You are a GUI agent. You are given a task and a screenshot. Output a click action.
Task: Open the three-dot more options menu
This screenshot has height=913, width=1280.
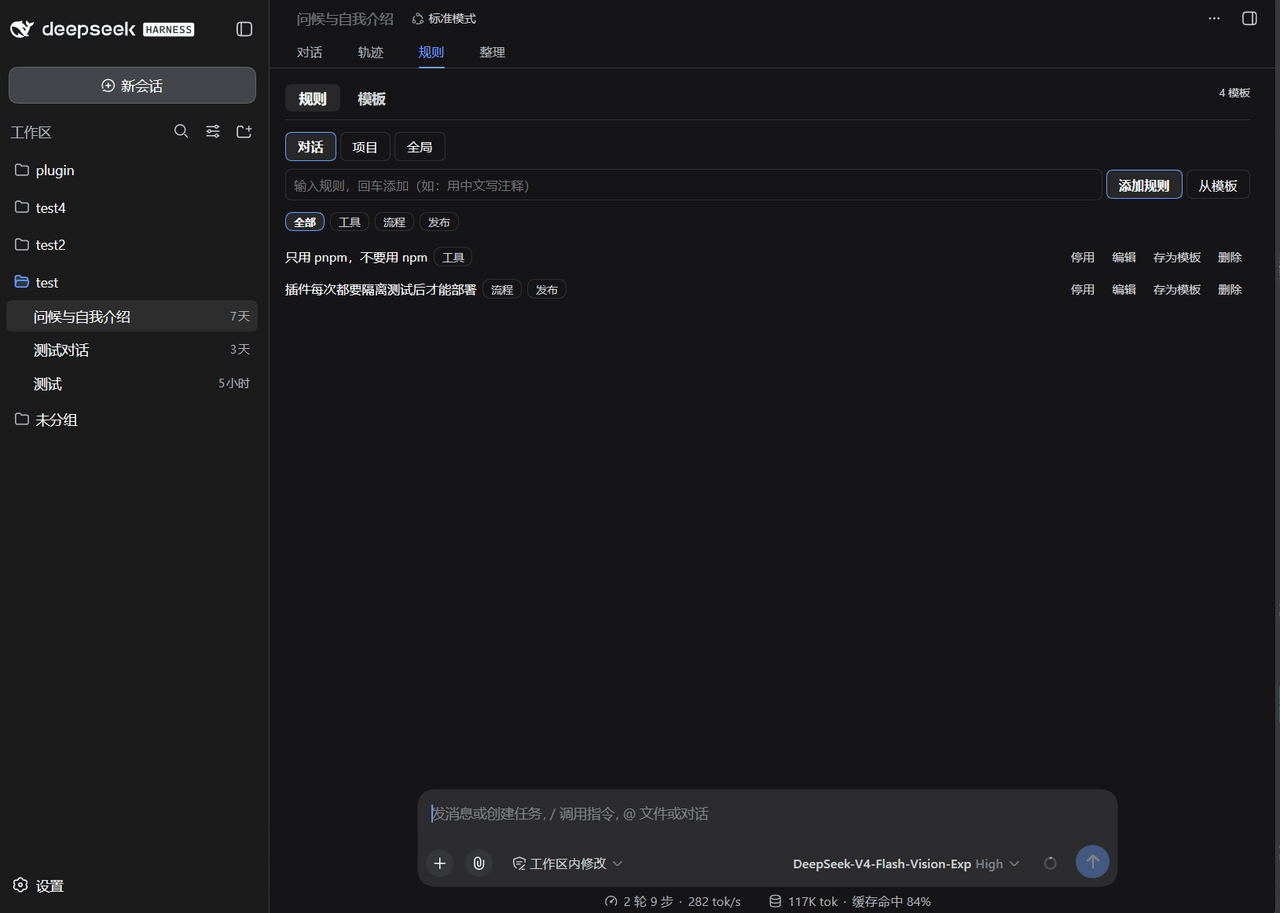coord(1214,18)
